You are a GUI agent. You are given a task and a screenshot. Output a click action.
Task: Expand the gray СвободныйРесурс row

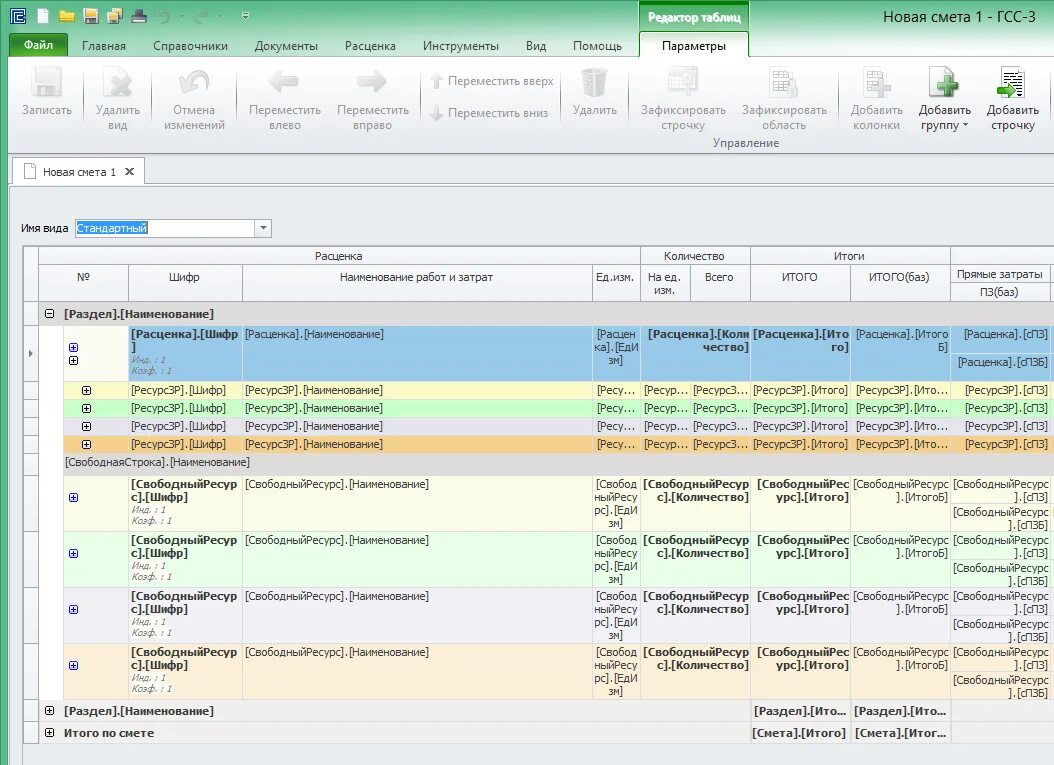73,609
